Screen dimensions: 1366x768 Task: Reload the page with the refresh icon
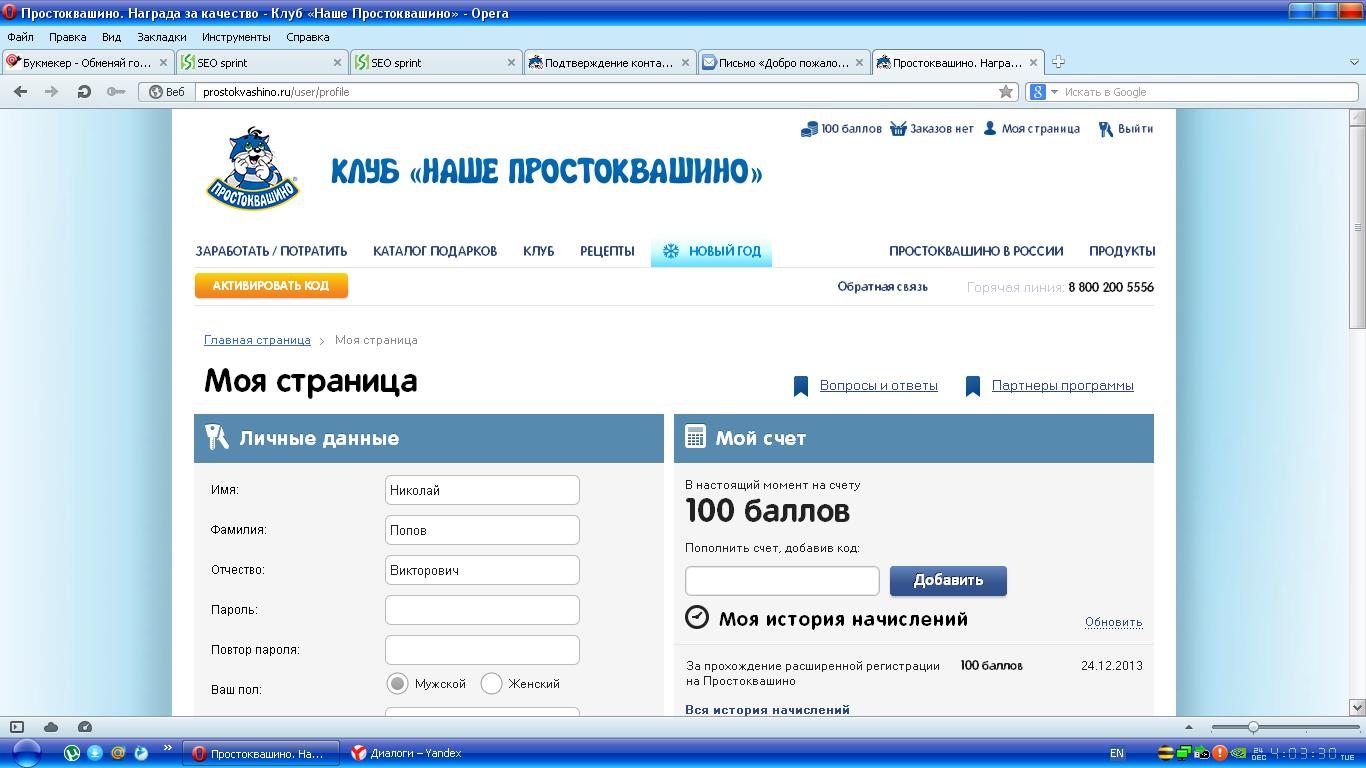pos(84,92)
